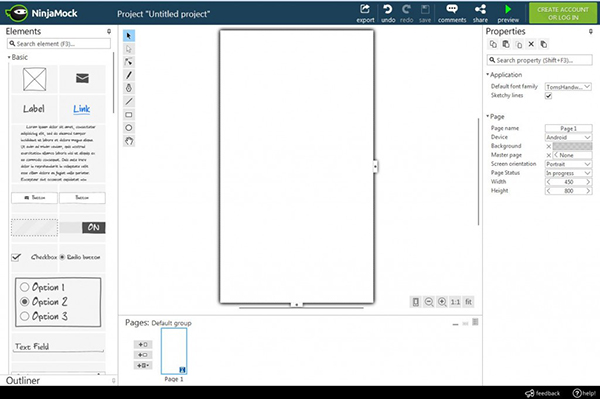The image size is (600, 399).
Task: Preview the mockup
Action: (x=508, y=14)
